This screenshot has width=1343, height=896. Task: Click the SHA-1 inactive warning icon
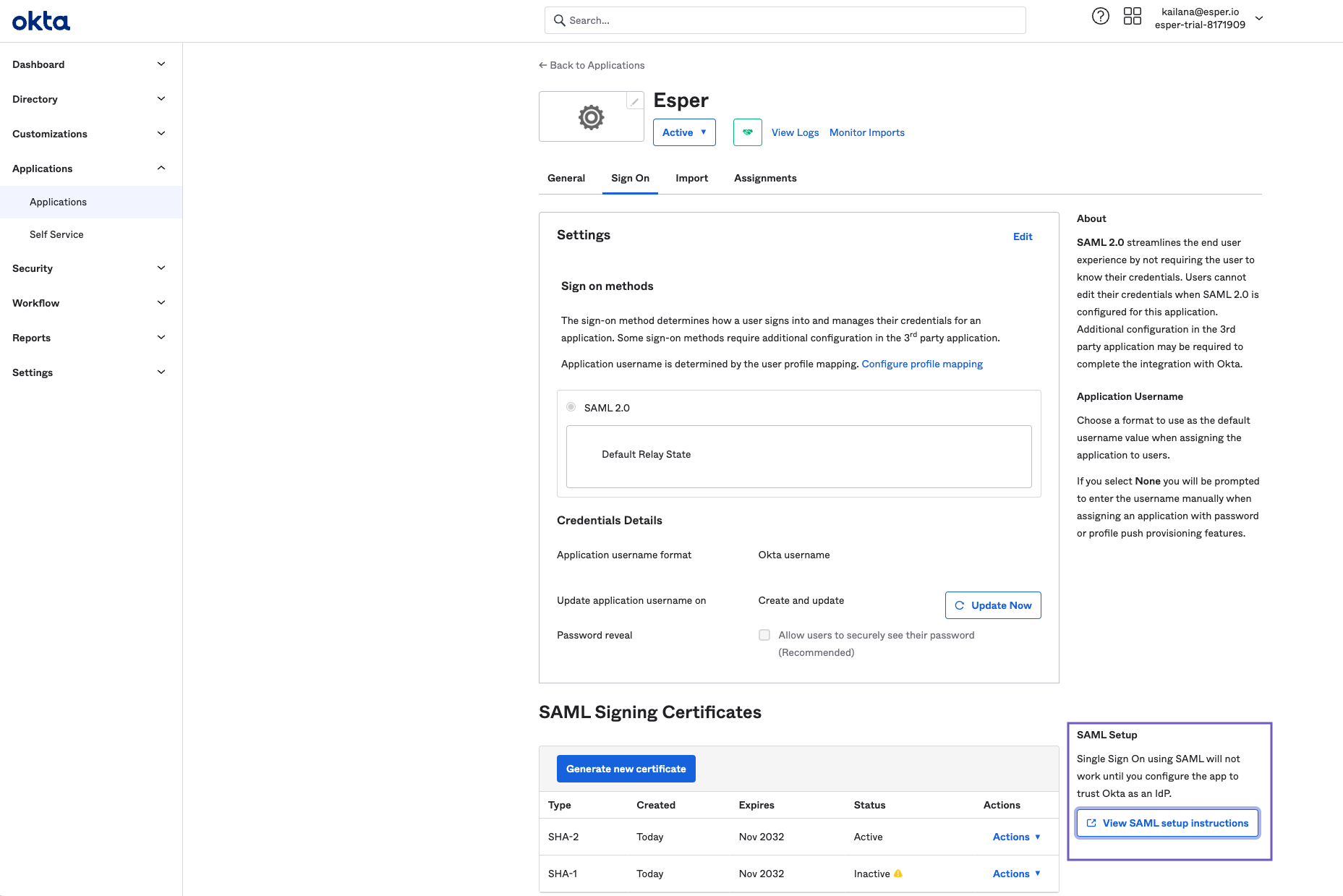pyautogui.click(x=898, y=874)
